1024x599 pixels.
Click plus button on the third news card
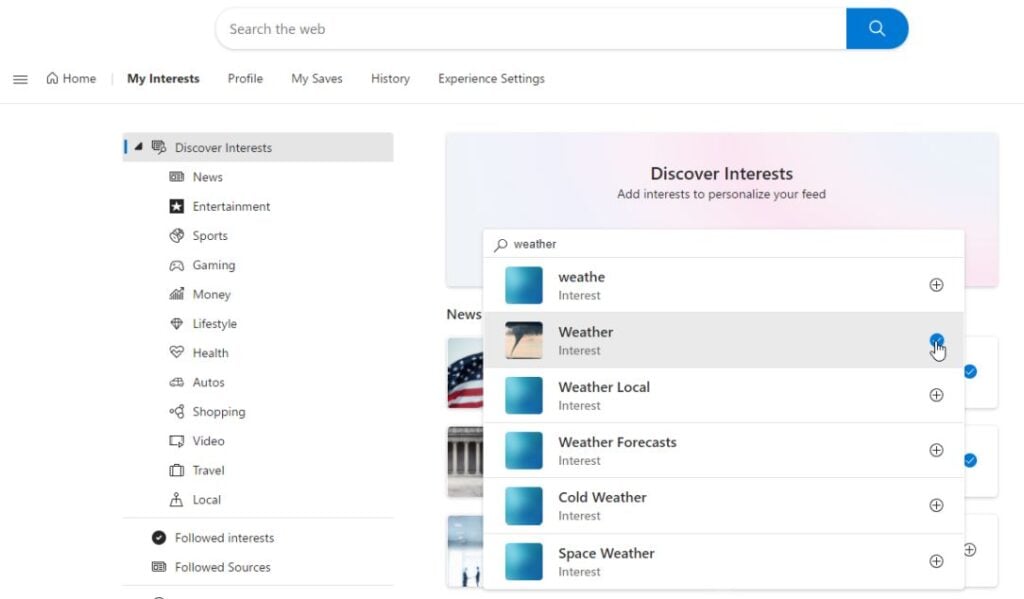(970, 550)
